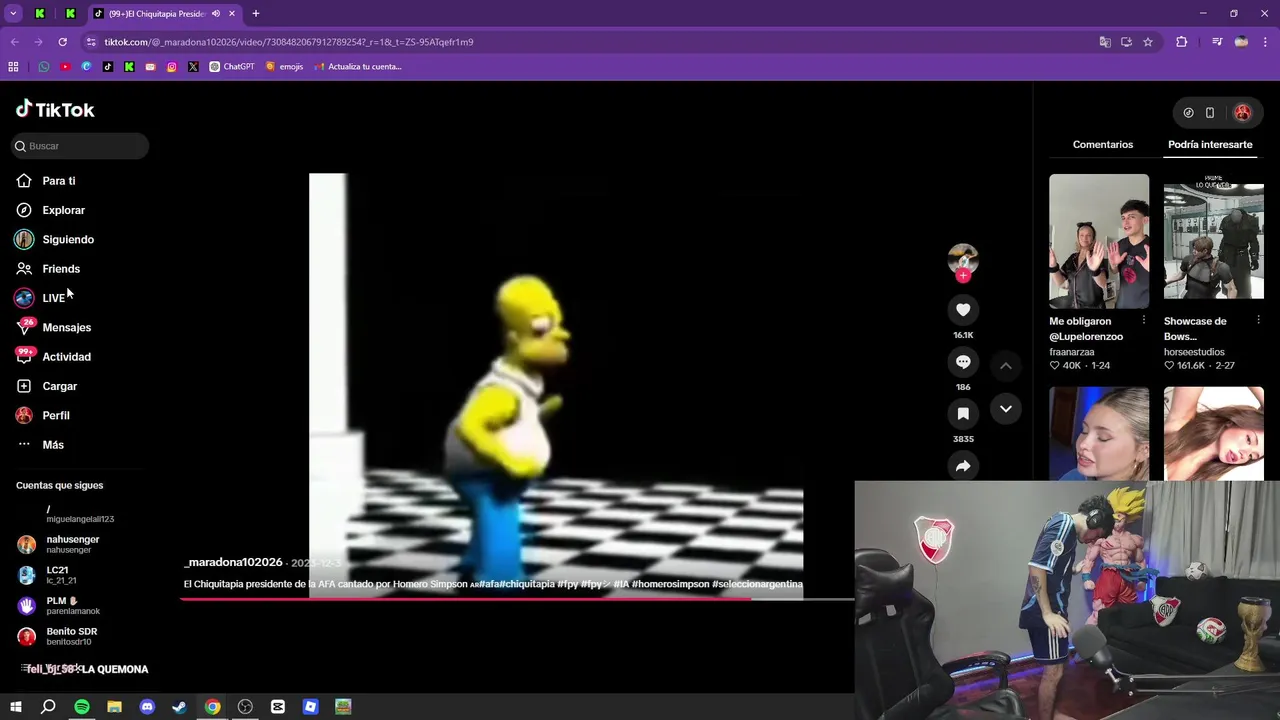Share the video with the arrow icon
This screenshot has height=720, width=1280.
tap(963, 466)
